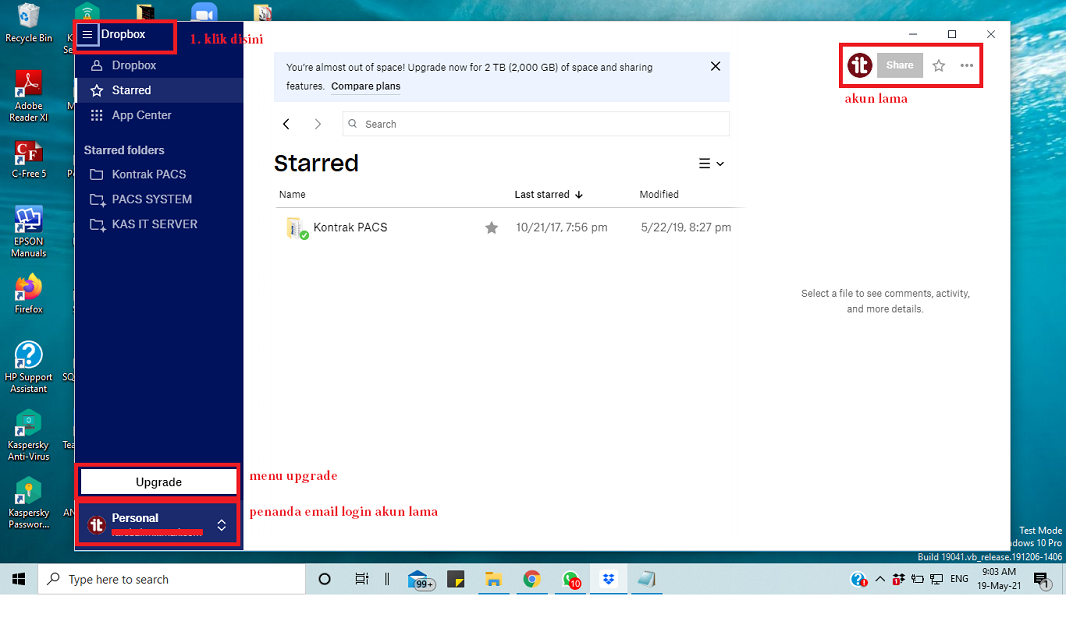Open Kaspersky Anti-Virus desktop shortcut
1066x630 pixels.
(29, 435)
